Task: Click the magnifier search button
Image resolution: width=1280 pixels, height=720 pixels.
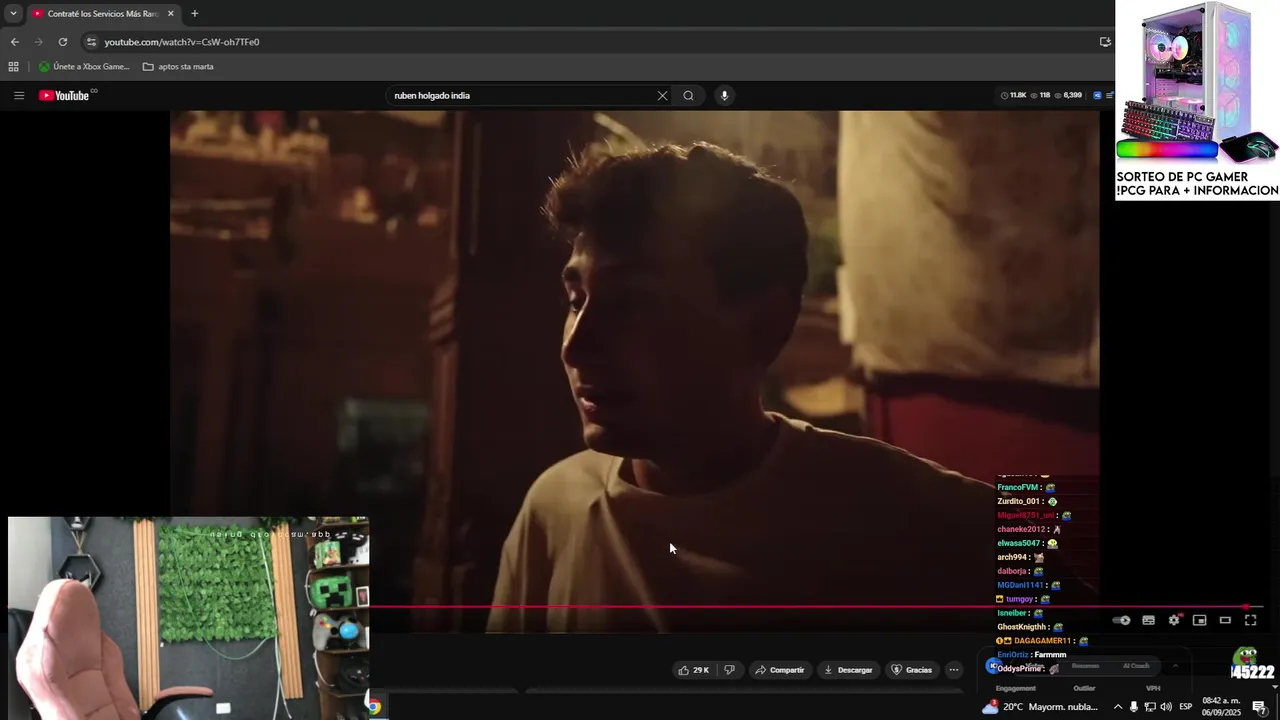Action: pos(688,96)
